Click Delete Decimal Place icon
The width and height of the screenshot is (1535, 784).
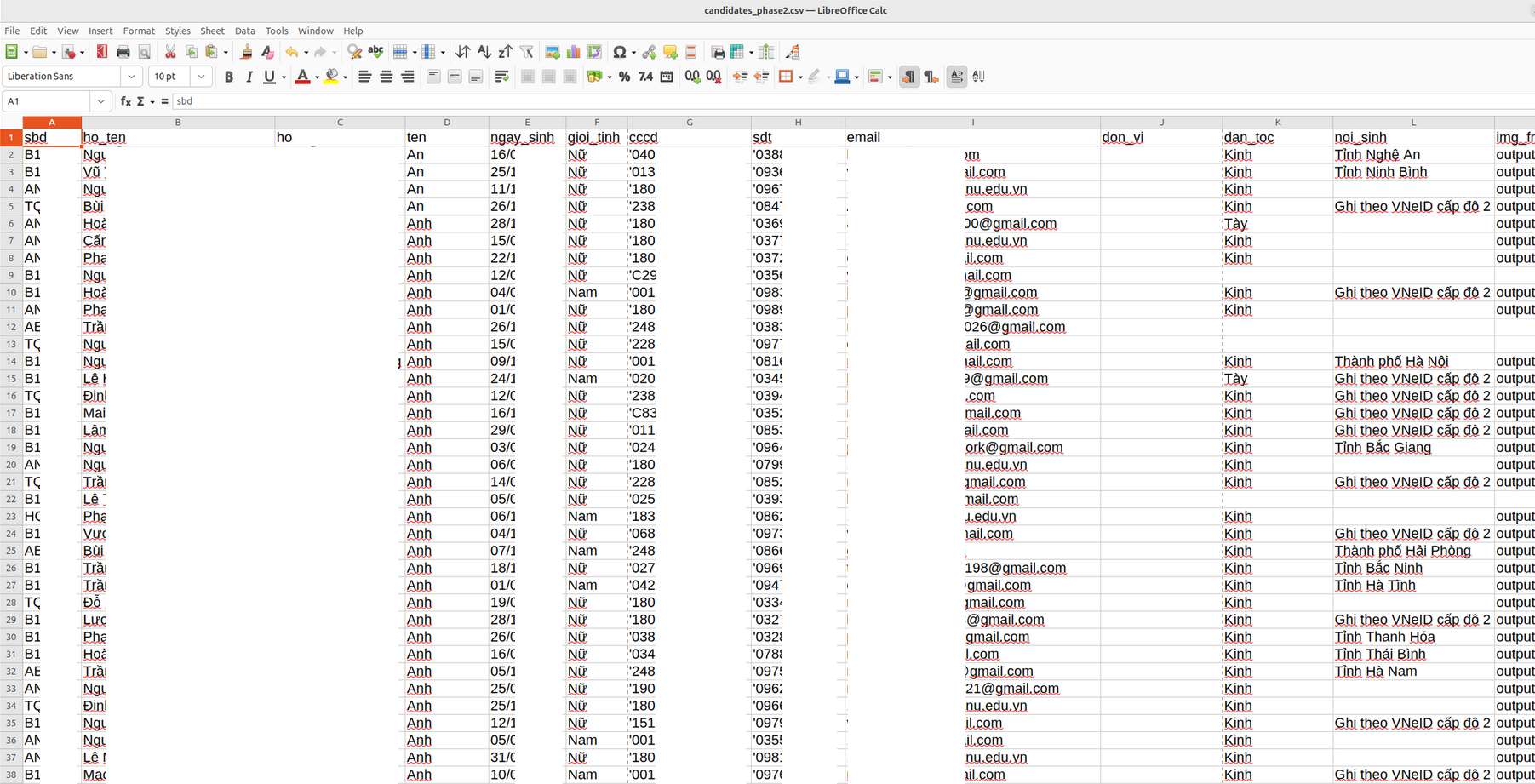pos(714,77)
